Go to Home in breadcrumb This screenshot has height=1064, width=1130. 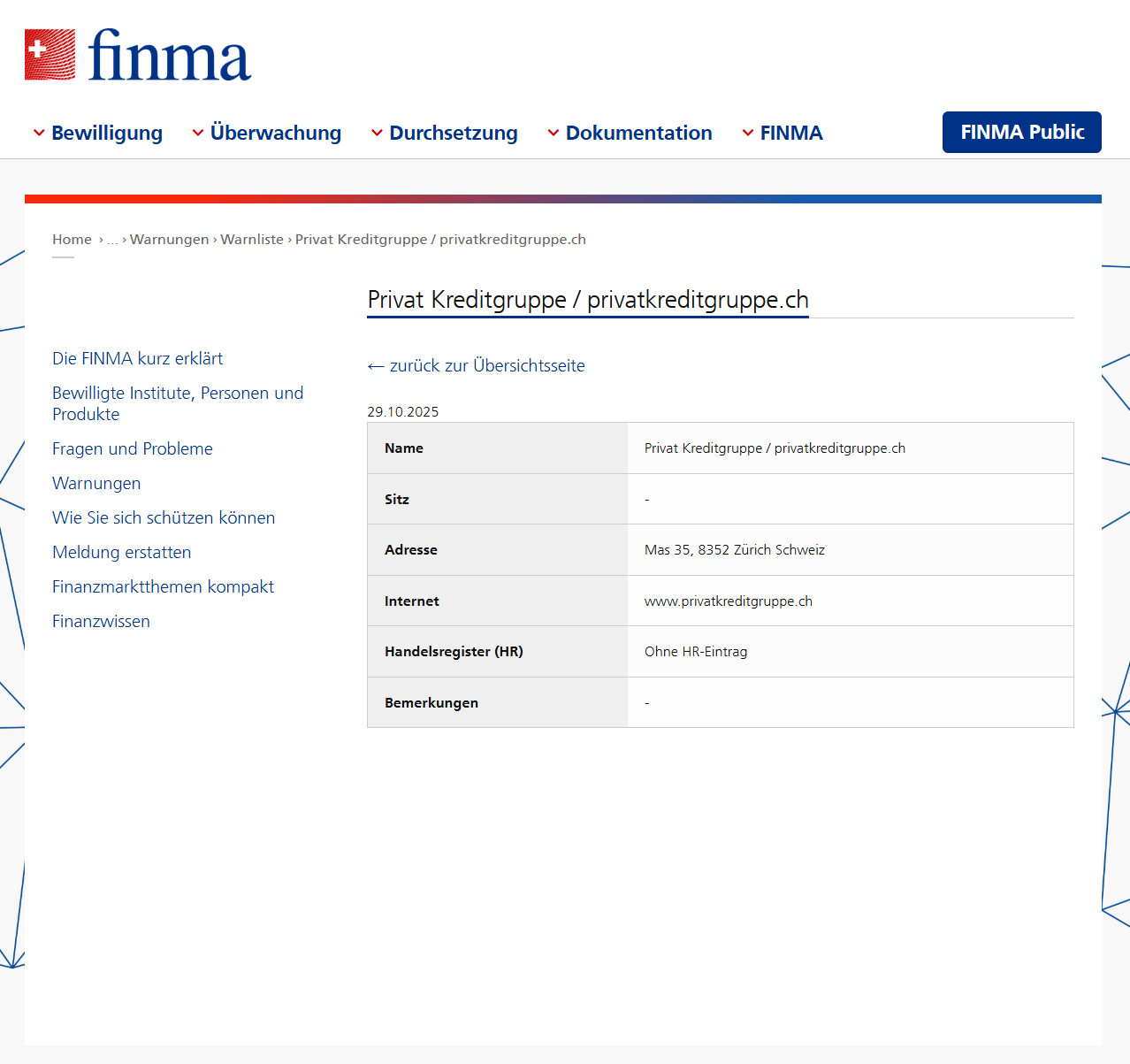72,240
